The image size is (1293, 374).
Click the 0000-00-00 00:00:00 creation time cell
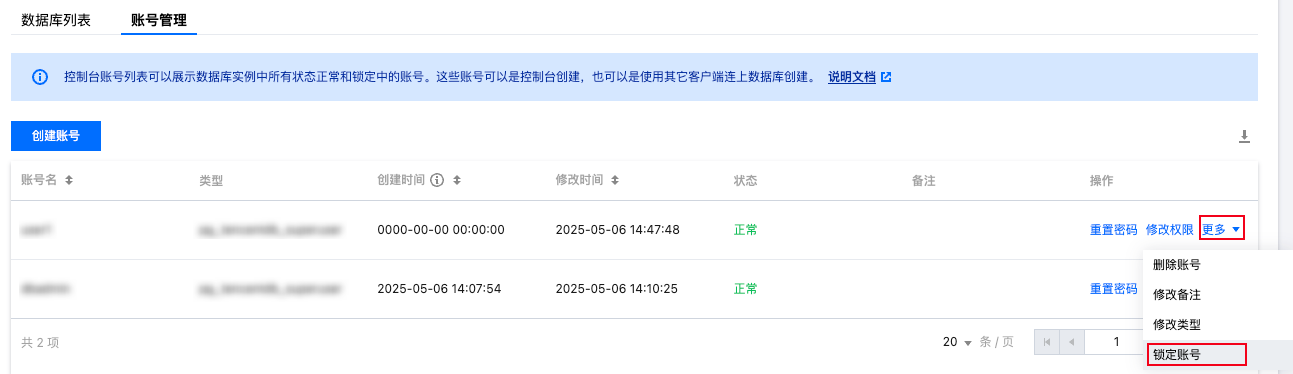click(441, 230)
